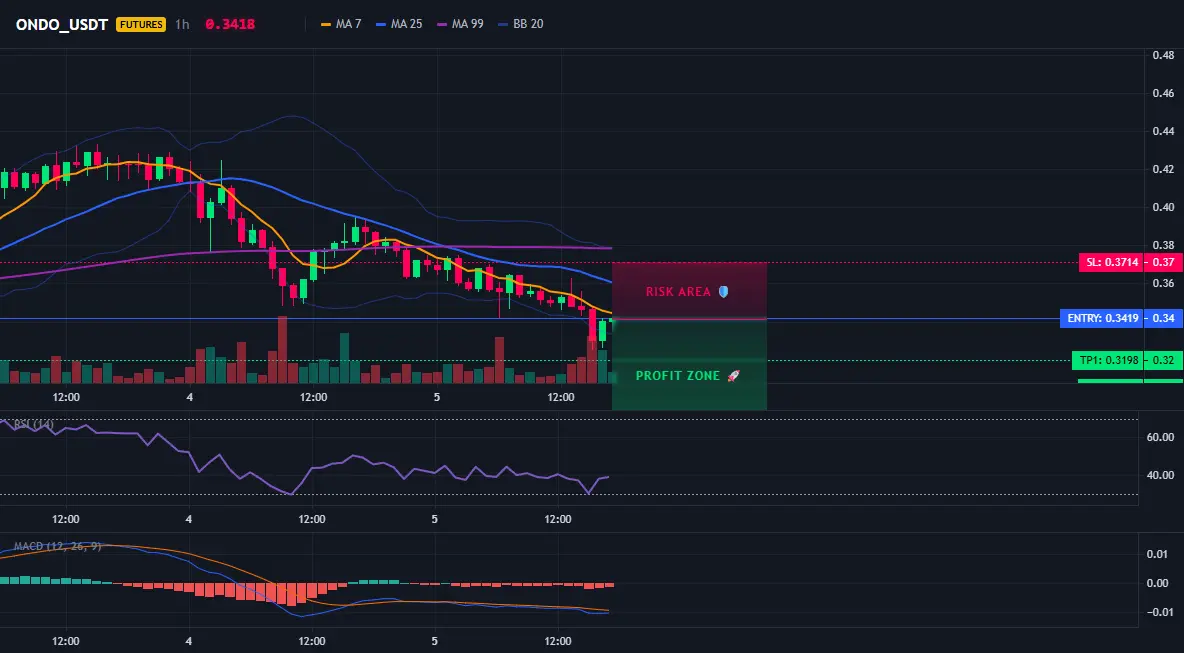Click the 40.00 RSI axis value
The height and width of the screenshot is (653, 1184).
pos(1161,475)
